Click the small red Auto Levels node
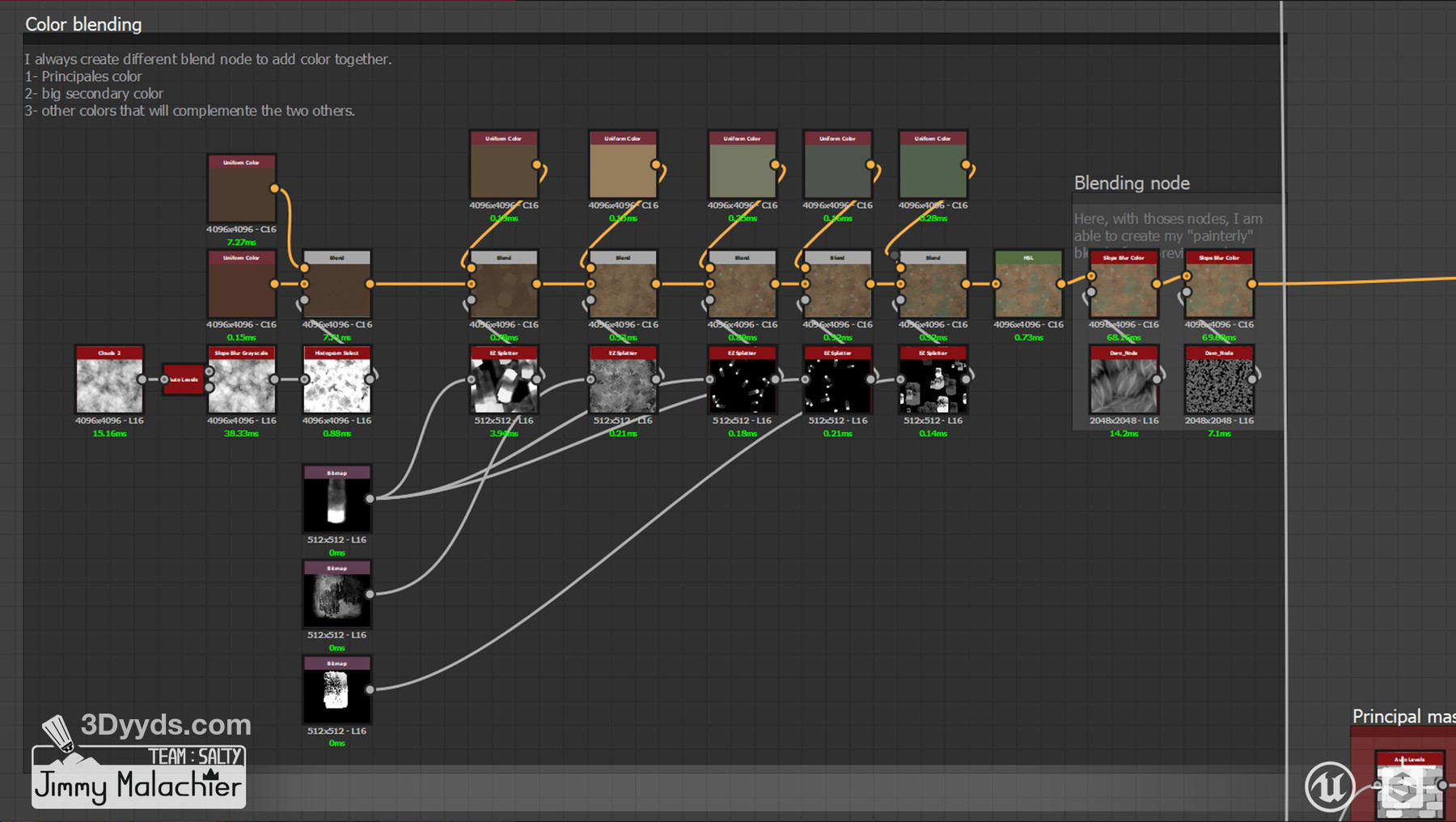 tap(184, 379)
